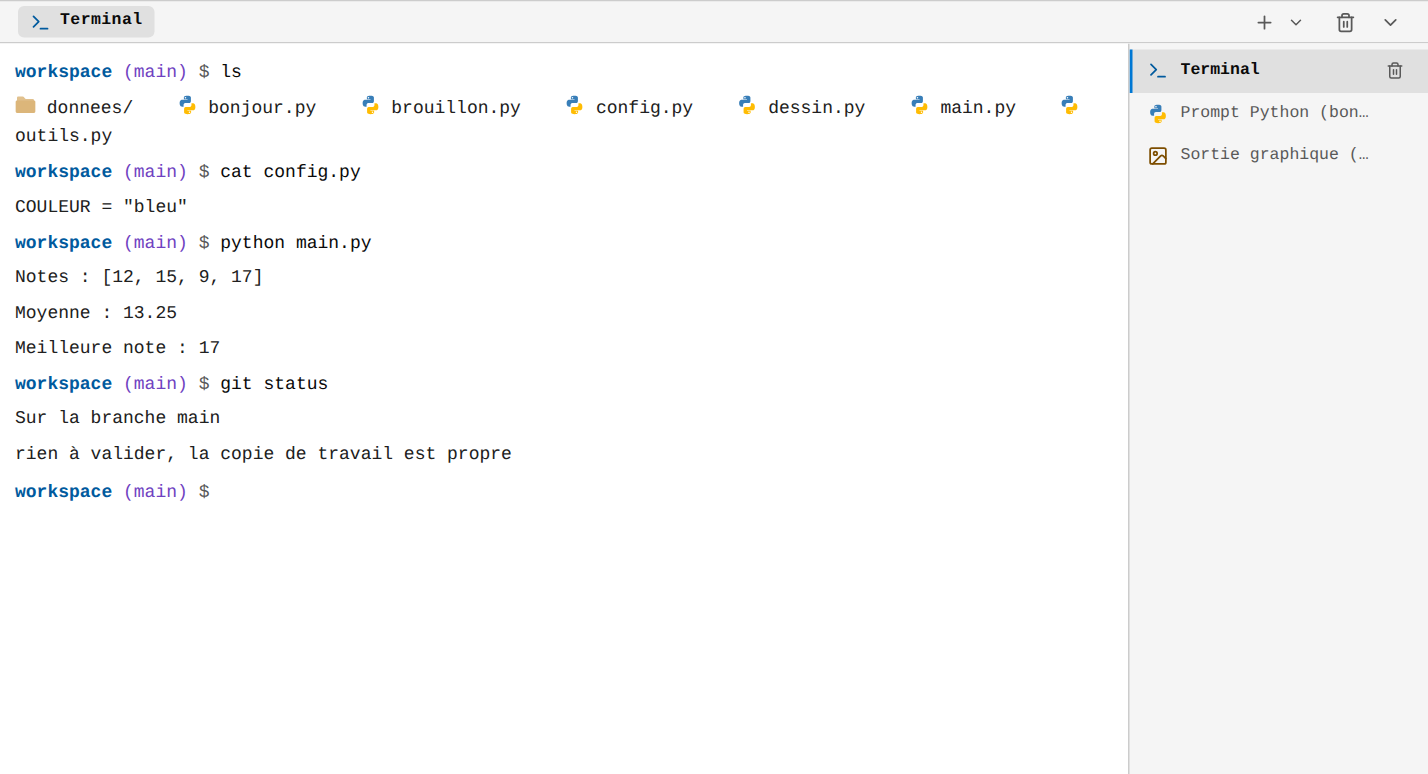Click the Python icon at end of the ls row
Screen dimensions: 1428x774
1069,105
